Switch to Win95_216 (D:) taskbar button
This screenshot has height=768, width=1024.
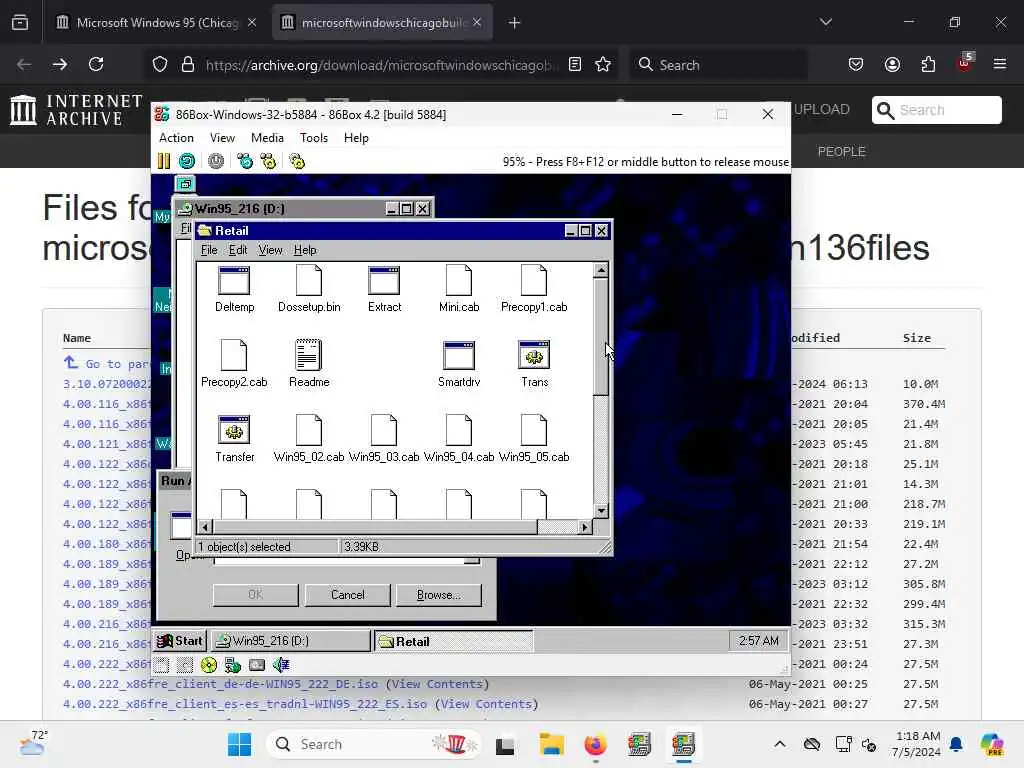[291, 641]
